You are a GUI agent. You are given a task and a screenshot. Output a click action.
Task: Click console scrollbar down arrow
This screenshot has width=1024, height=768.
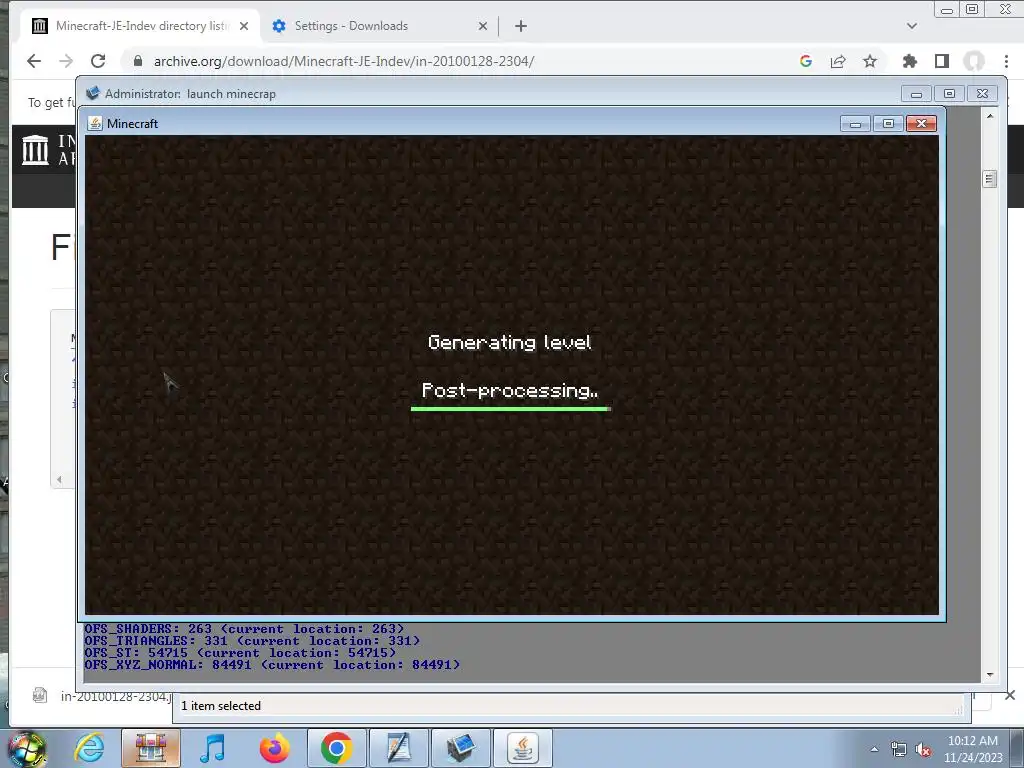click(x=990, y=675)
